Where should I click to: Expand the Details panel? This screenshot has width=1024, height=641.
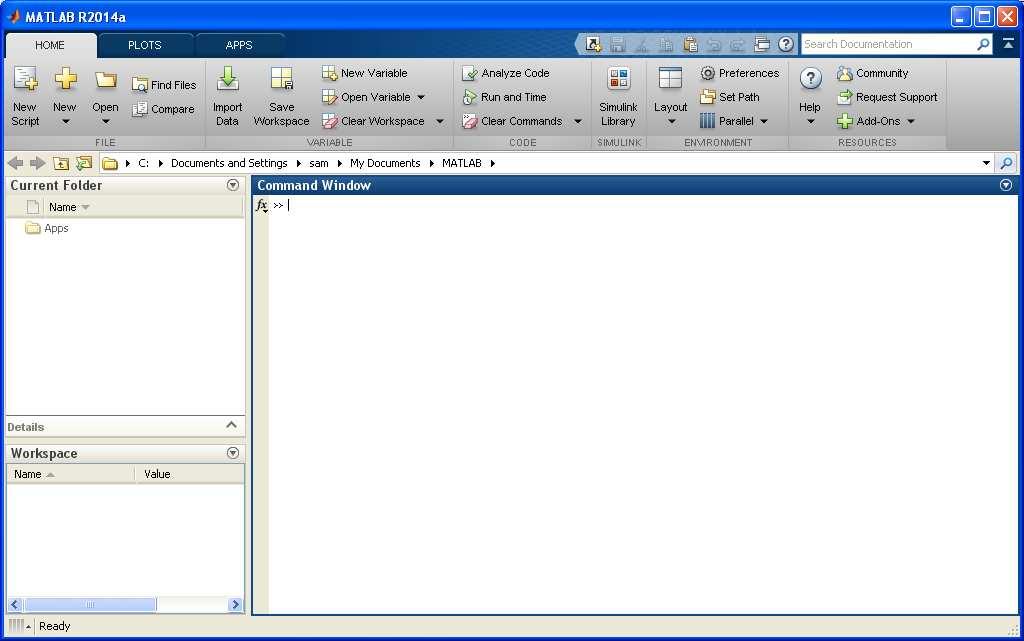(231, 425)
